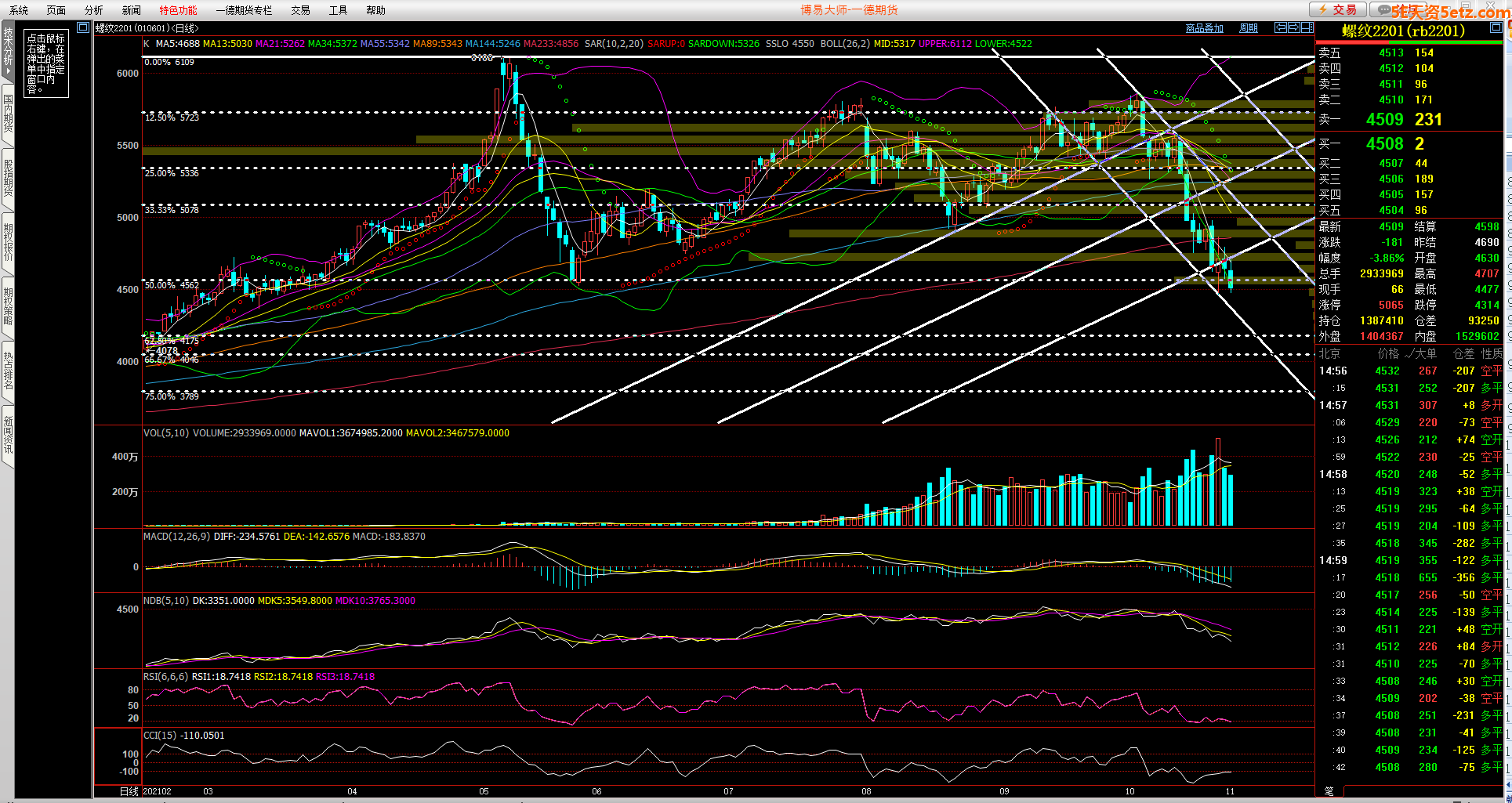Click the 14:58 tick row at 4520

click(1410, 474)
